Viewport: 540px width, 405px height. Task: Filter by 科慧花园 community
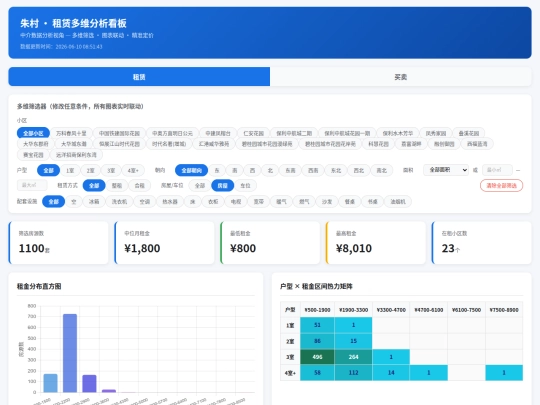pyautogui.click(x=378, y=144)
